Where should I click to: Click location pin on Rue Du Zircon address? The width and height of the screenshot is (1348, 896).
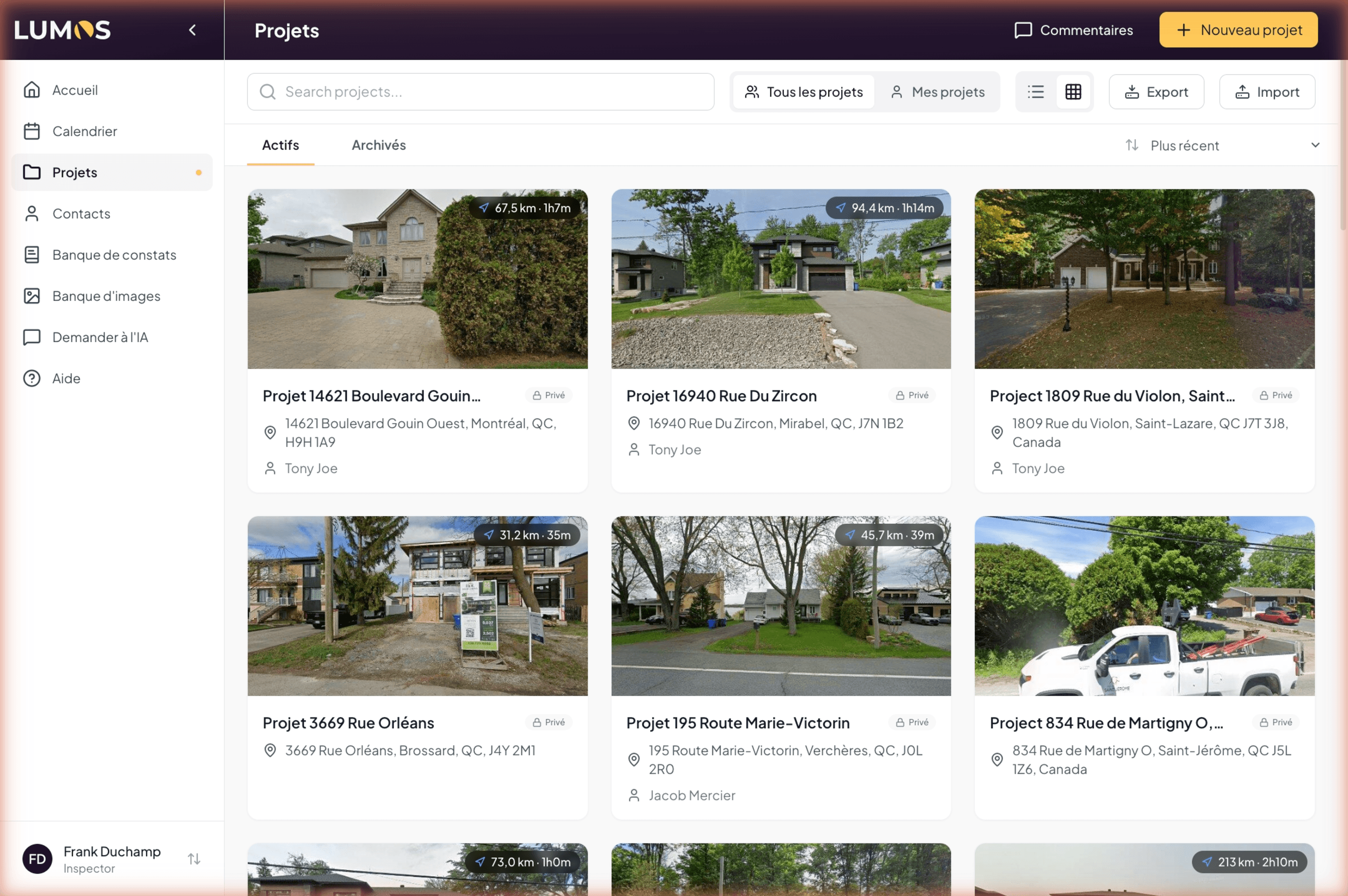pyautogui.click(x=634, y=424)
